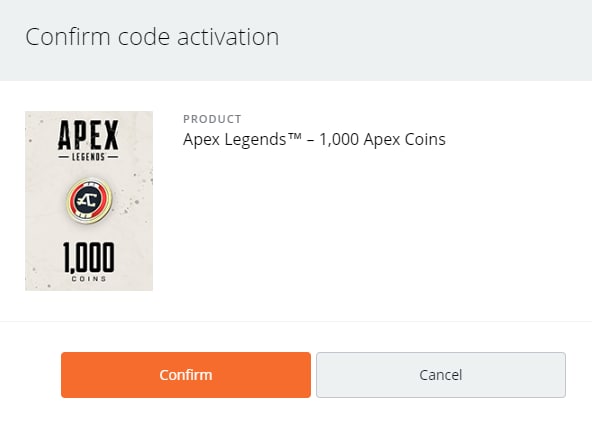The height and width of the screenshot is (421, 592).
Task: Click the COINS word on the card
Action: 89,279
